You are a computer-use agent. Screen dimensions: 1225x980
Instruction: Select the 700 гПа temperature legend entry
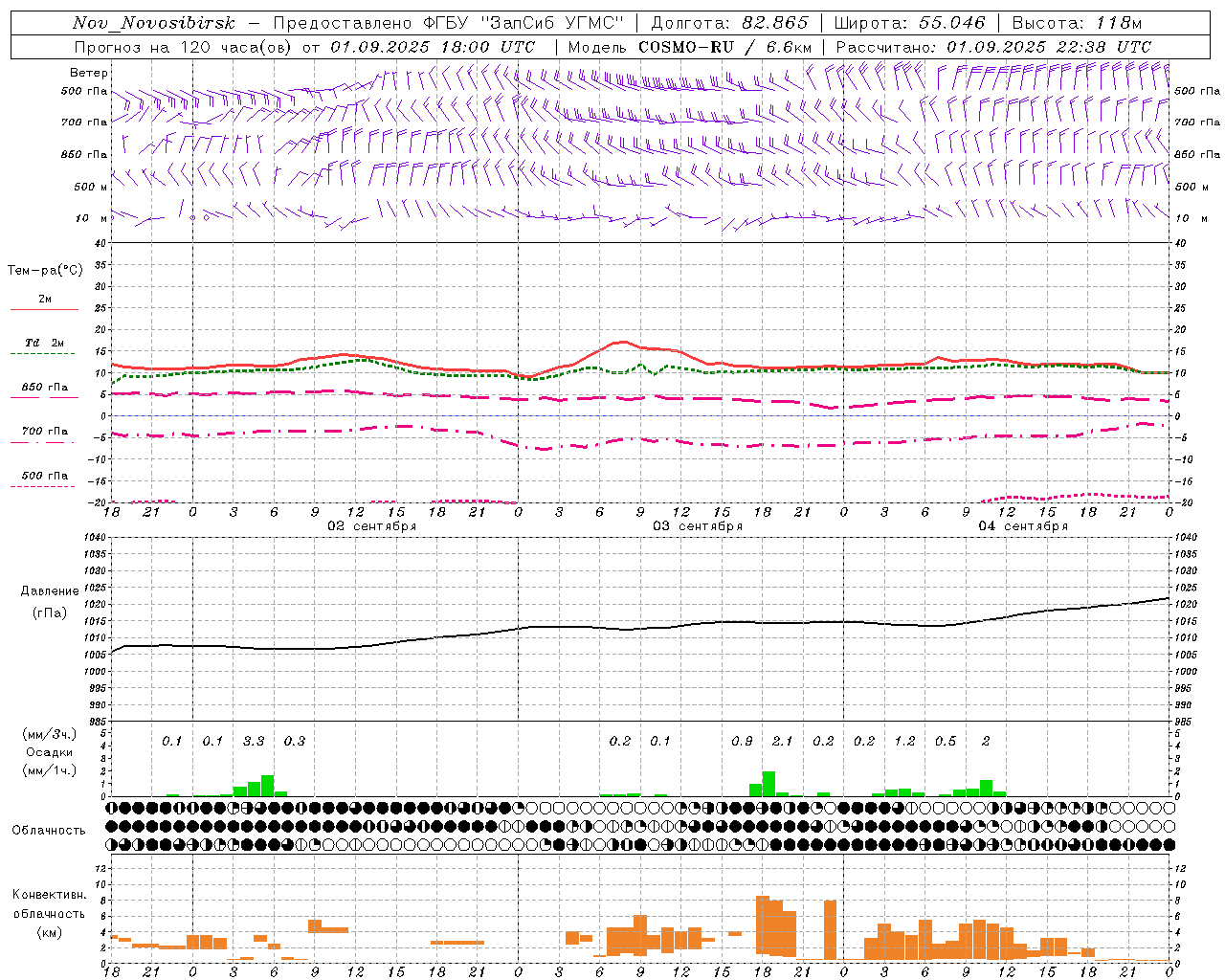(44, 432)
